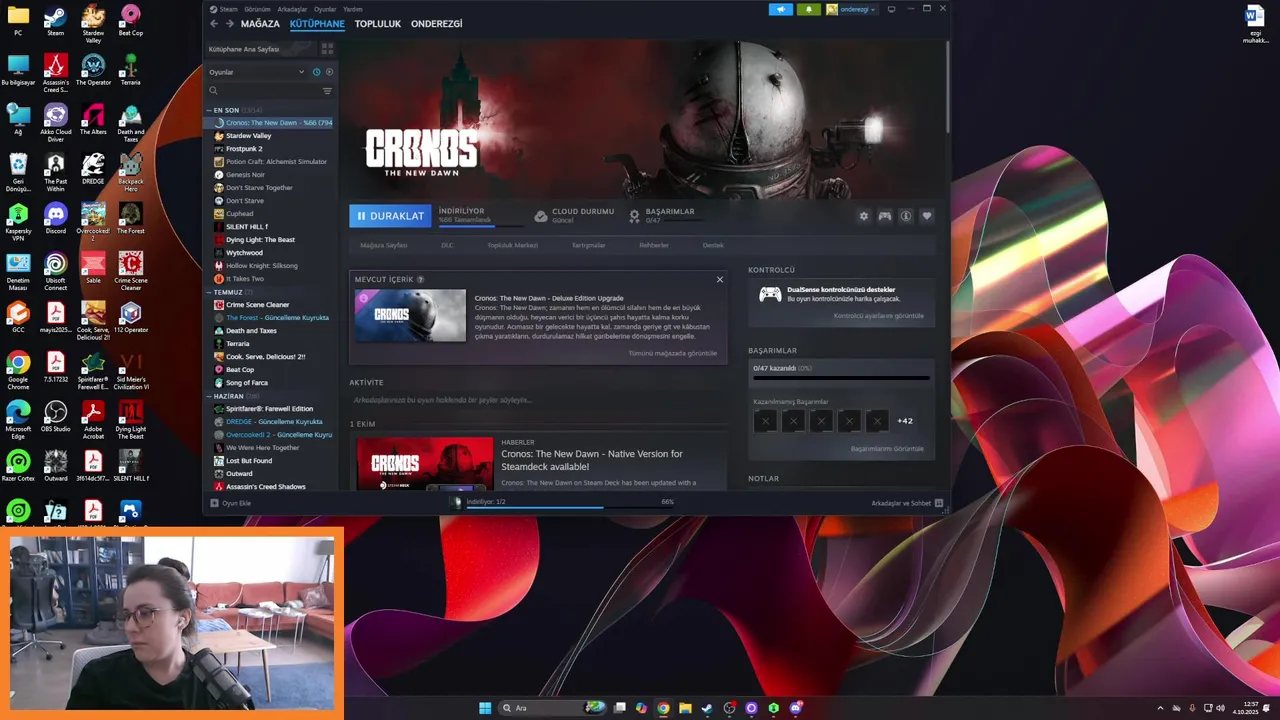Add Cronos to favorites heart icon
The width and height of the screenshot is (1280, 720).
(x=927, y=216)
